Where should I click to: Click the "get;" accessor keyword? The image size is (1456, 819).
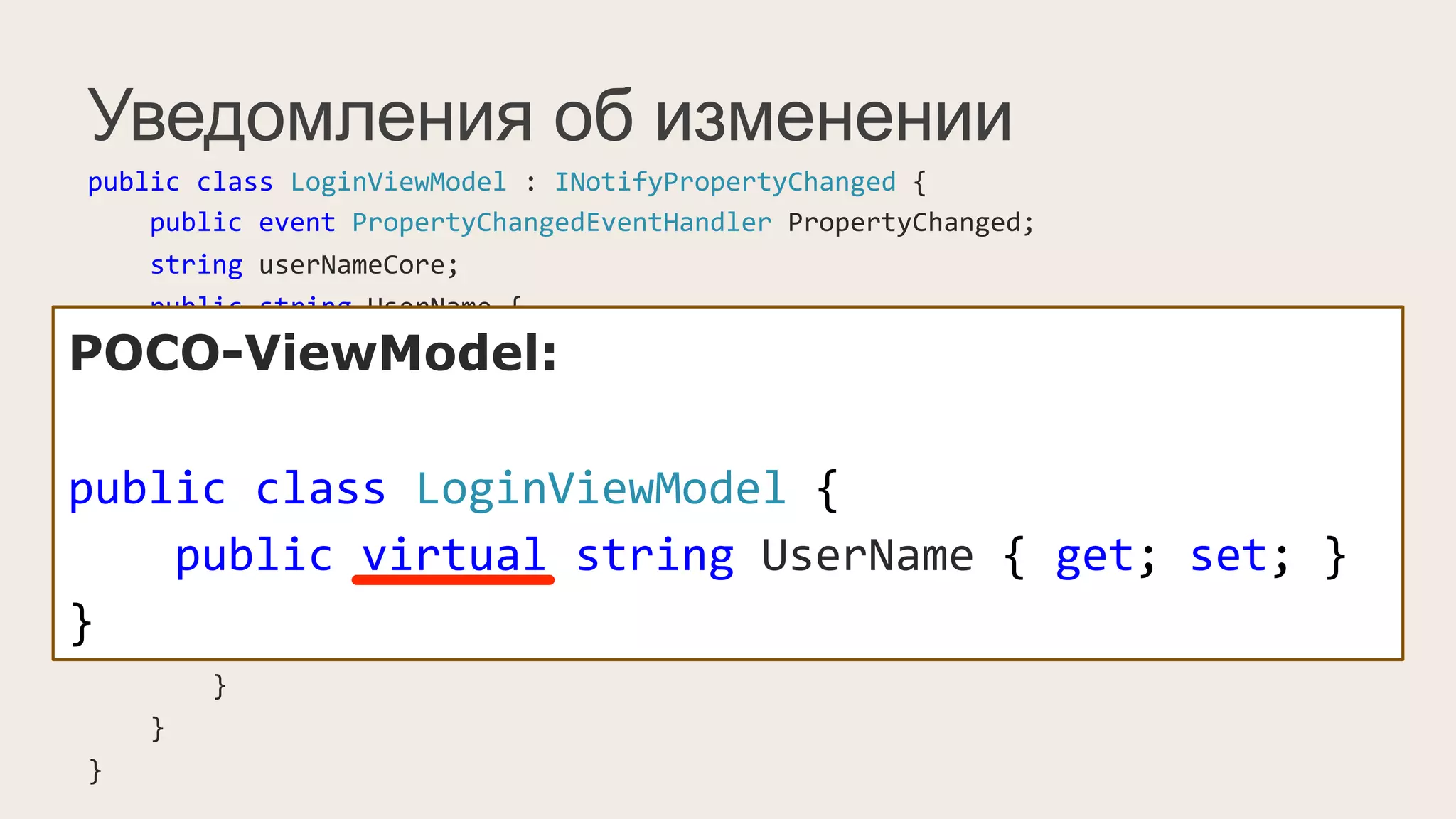[x=1106, y=557]
